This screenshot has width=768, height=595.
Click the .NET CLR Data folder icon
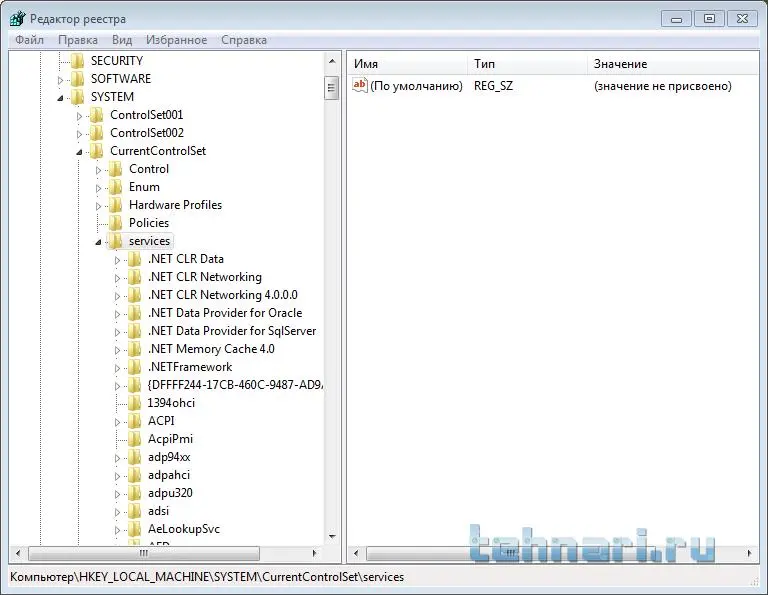tap(135, 259)
